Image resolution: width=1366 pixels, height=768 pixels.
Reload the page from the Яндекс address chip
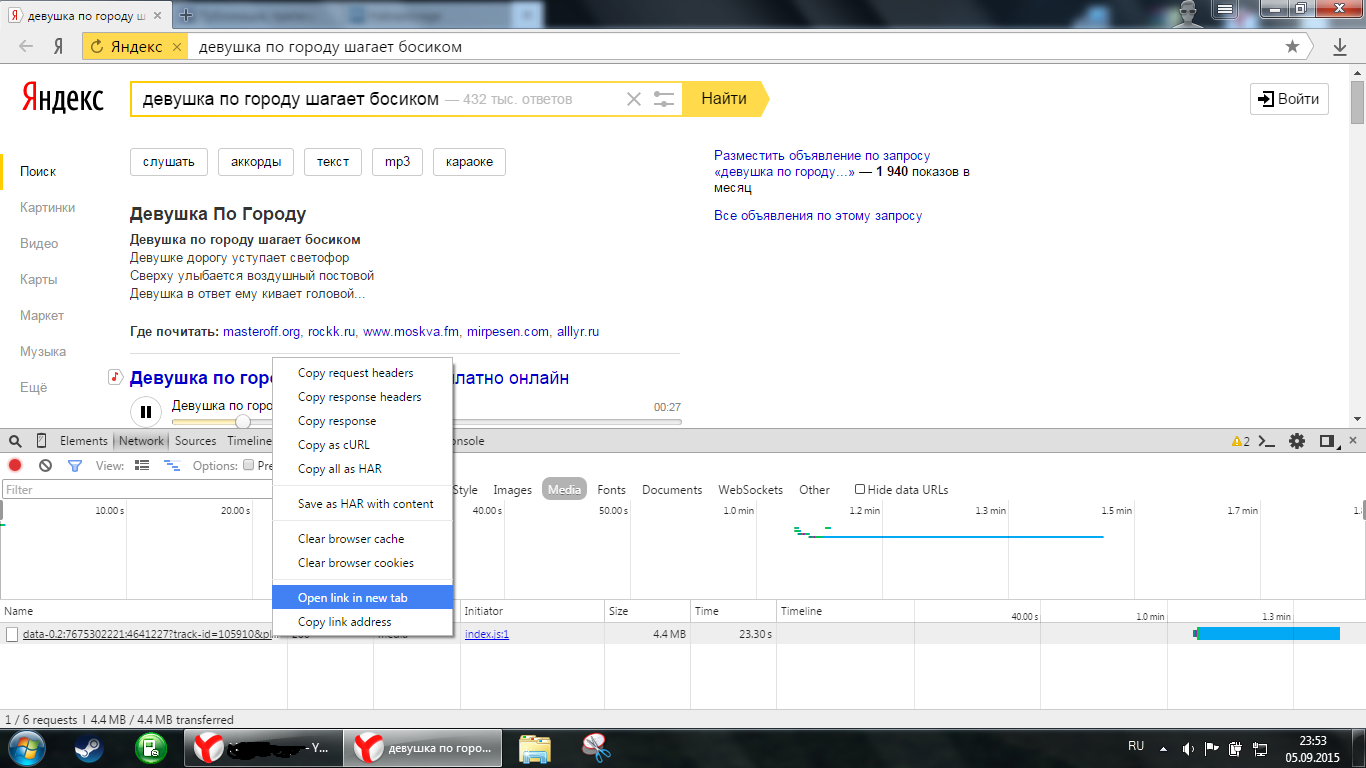(x=97, y=47)
